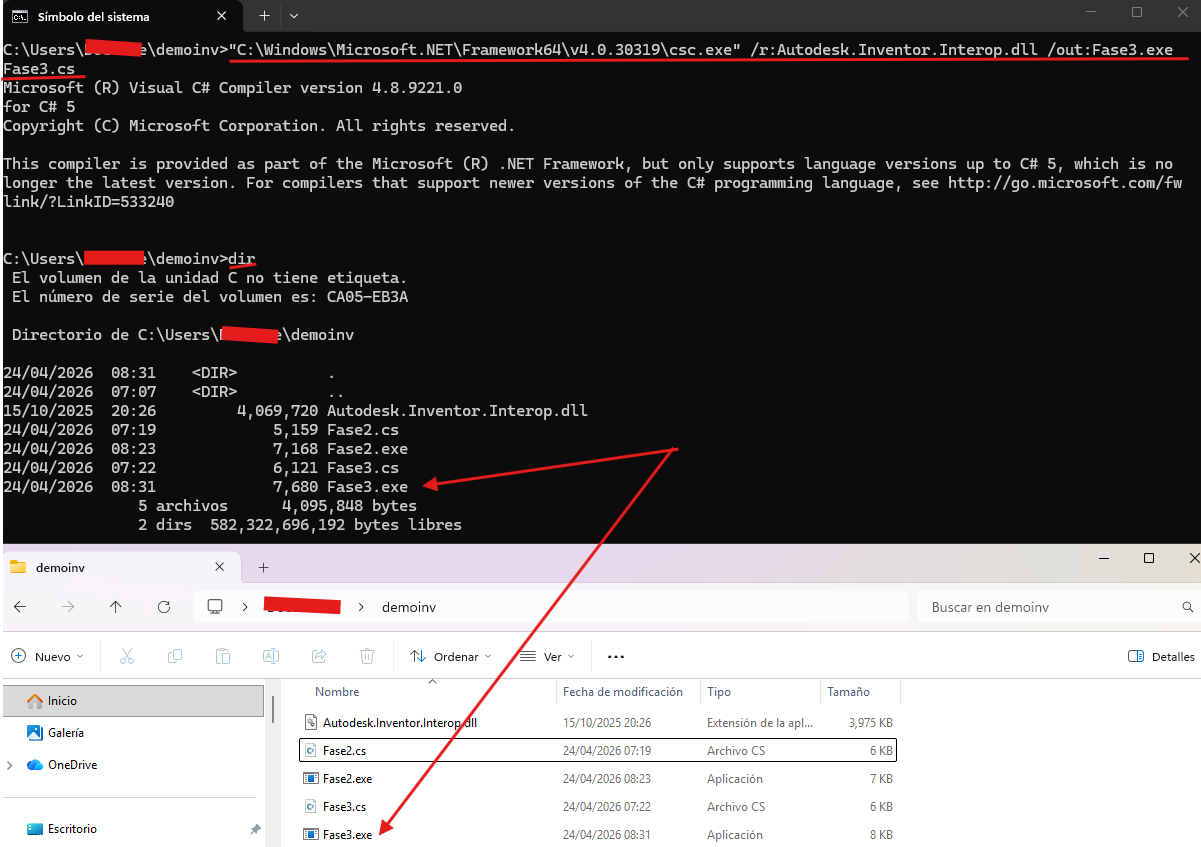Screen dimensions: 1201x847
Task: Select the Símbolo del sistema tab
Action: point(120,17)
